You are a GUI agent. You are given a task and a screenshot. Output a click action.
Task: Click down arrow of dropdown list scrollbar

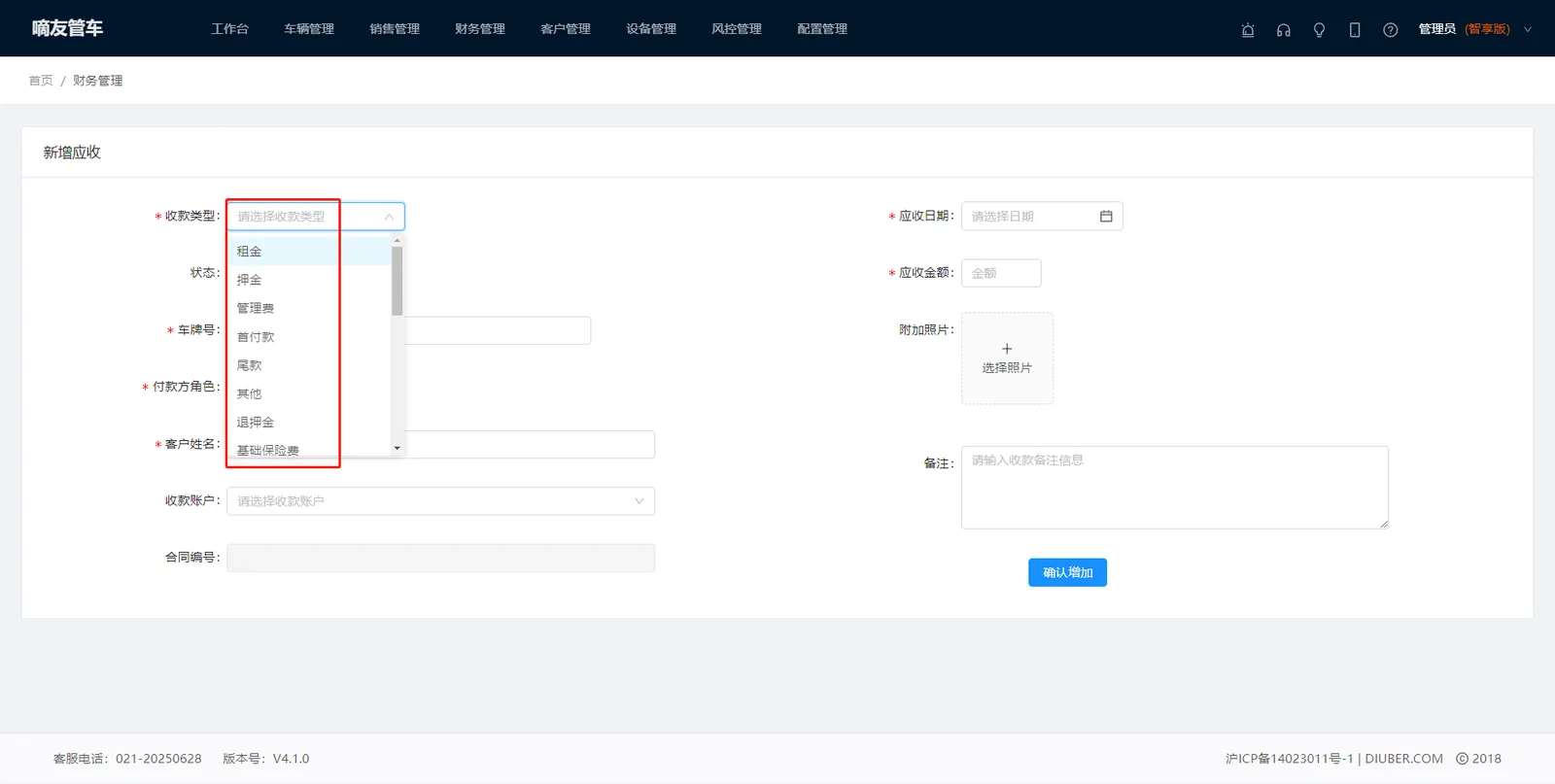click(x=397, y=448)
